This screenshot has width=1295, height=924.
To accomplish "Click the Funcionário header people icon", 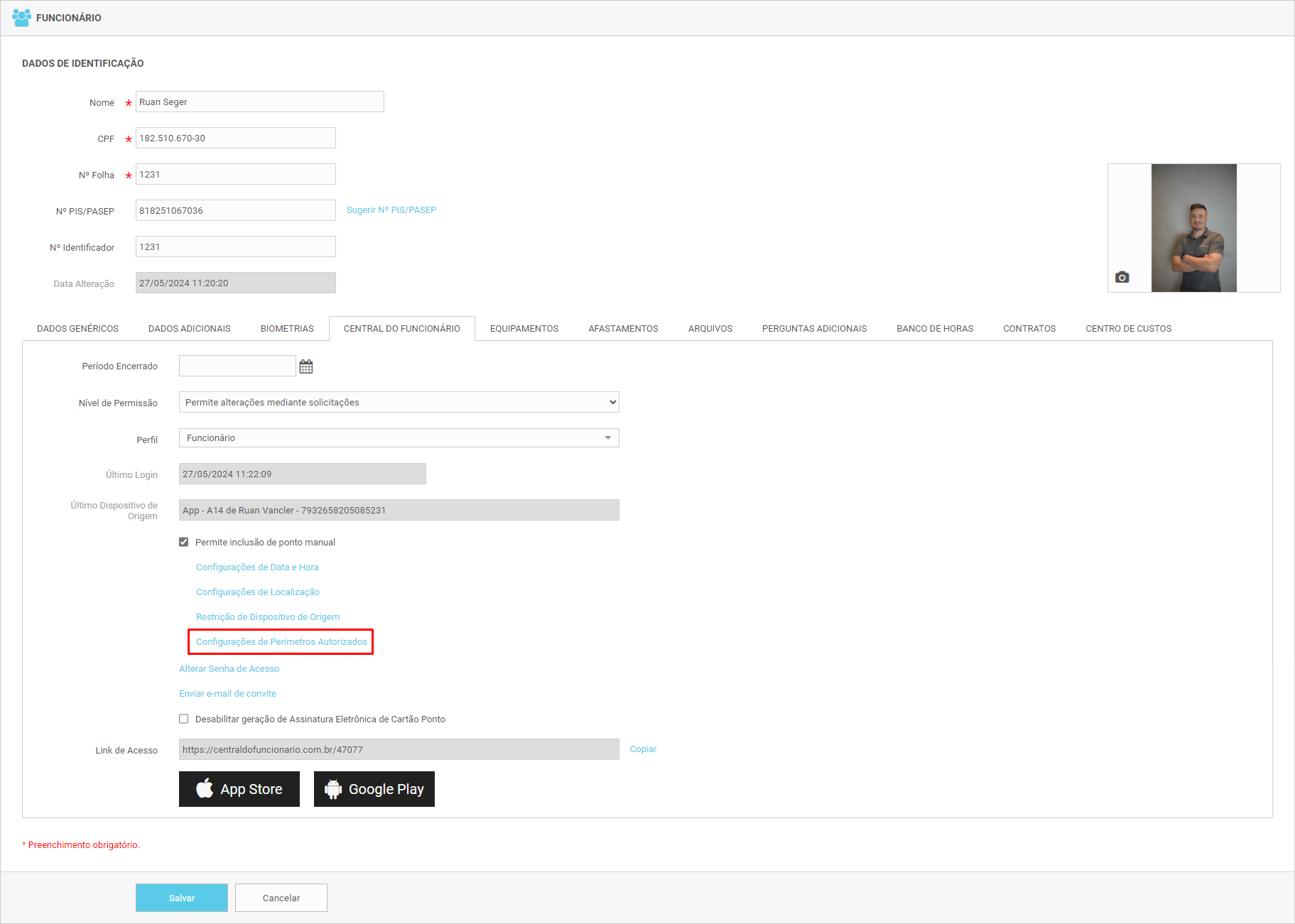I will [x=21, y=18].
